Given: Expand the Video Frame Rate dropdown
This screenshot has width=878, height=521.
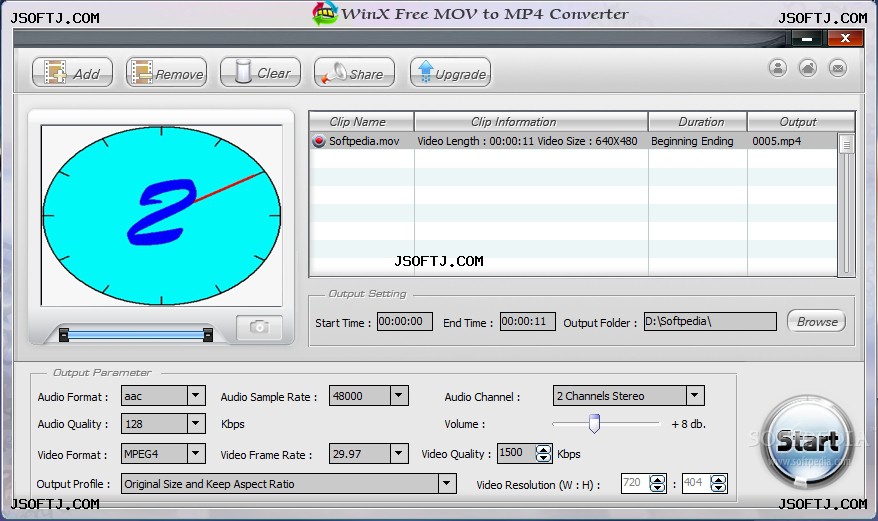Looking at the screenshot, I should tap(399, 453).
